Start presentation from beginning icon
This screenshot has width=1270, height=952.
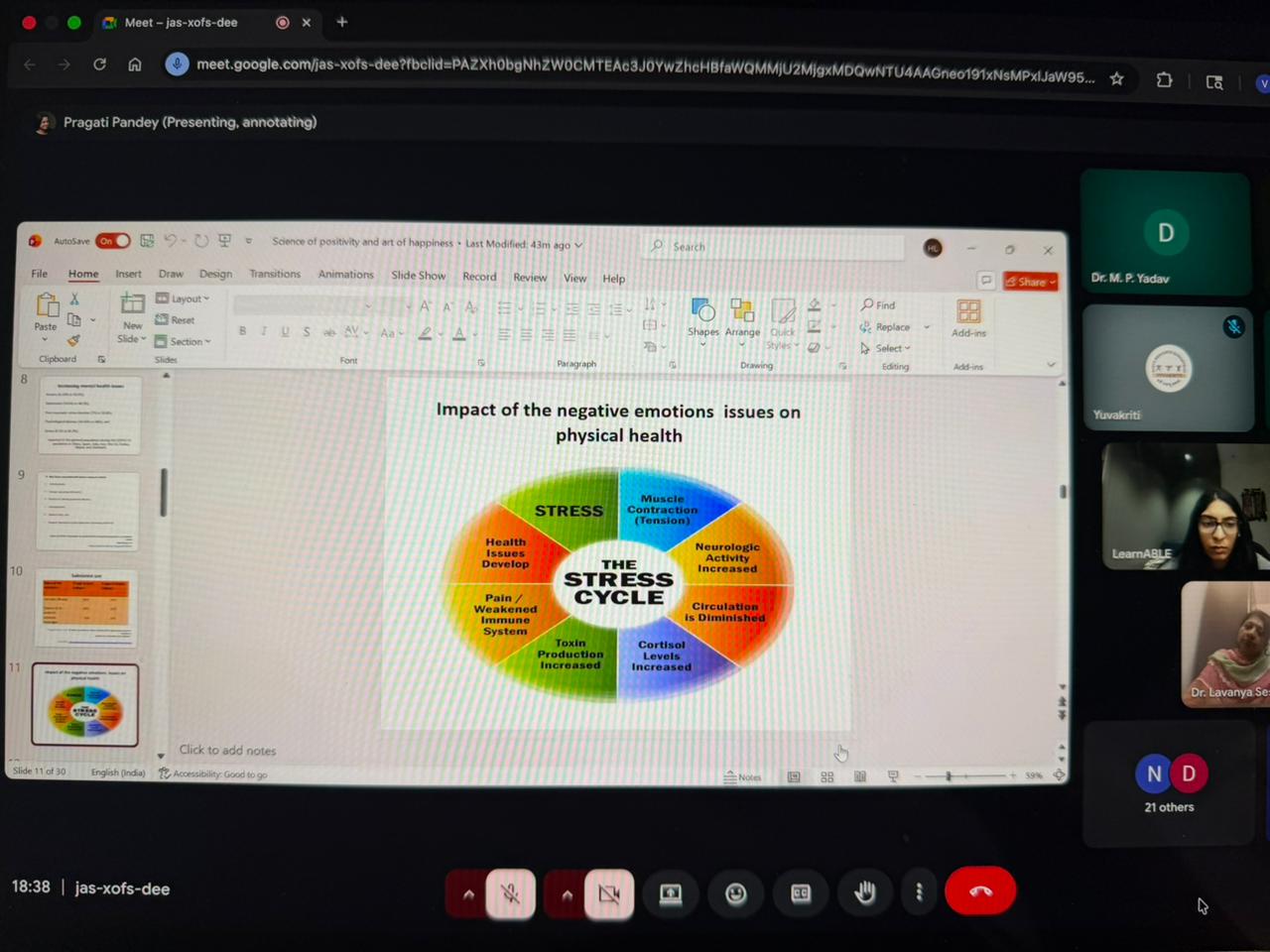(225, 241)
